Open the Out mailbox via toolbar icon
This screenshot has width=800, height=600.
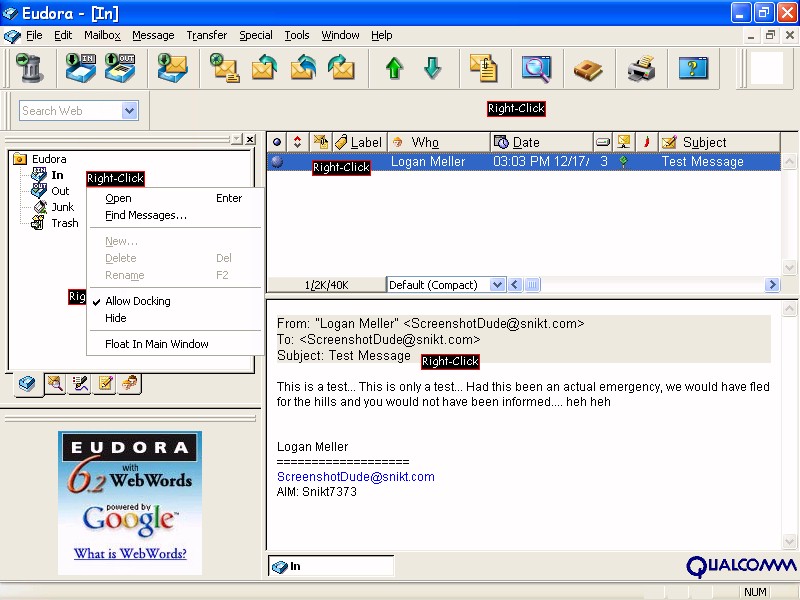click(x=120, y=68)
